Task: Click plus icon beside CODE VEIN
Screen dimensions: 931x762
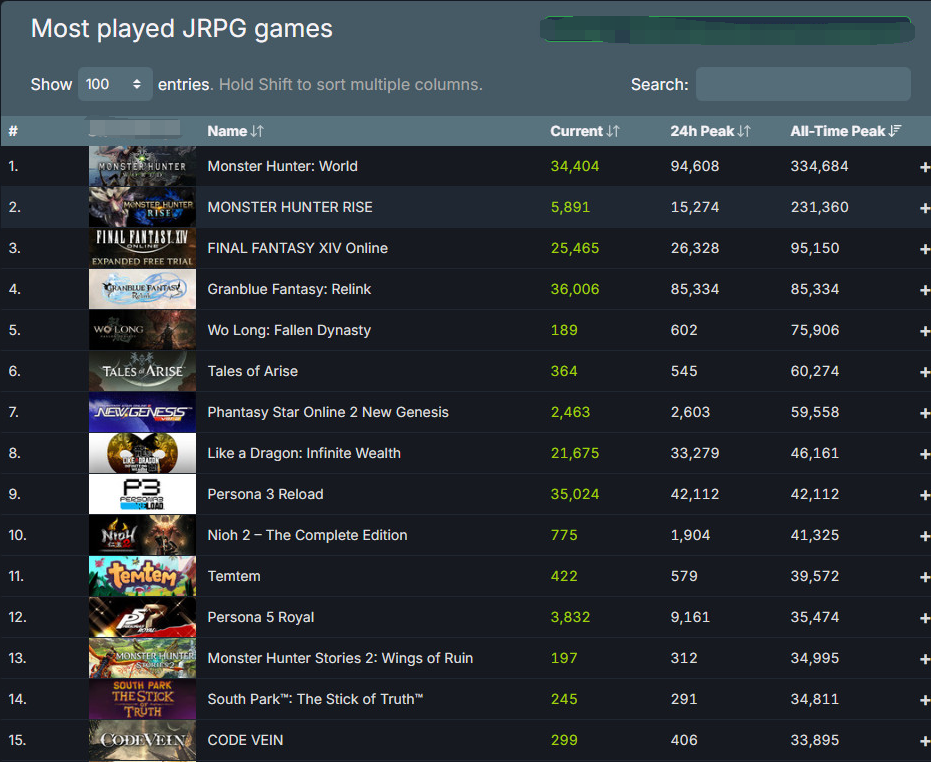Action: coord(924,741)
